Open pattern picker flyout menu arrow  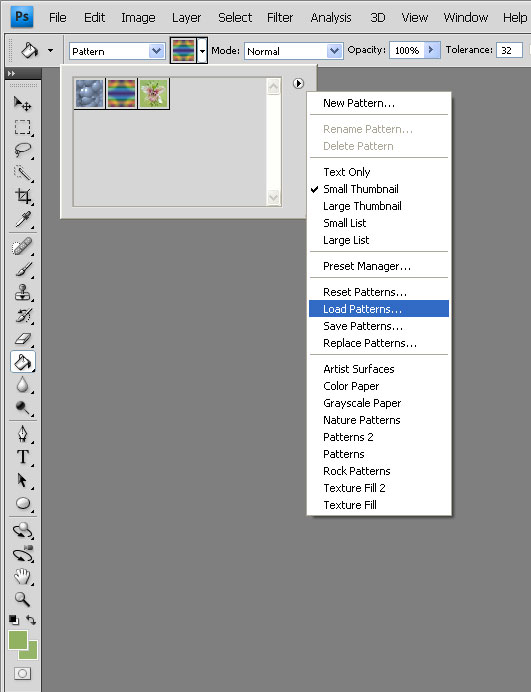(x=298, y=83)
